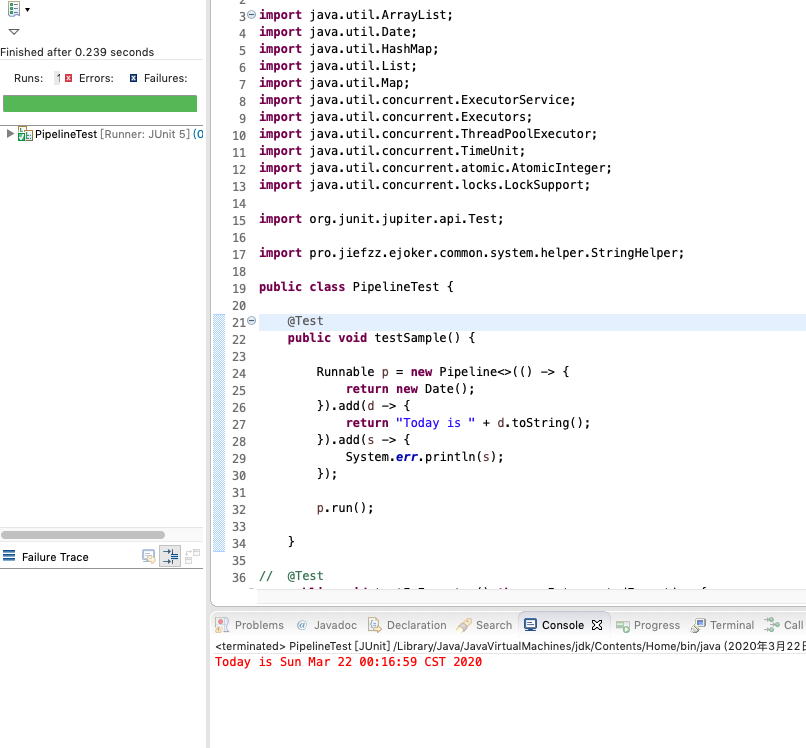Click the red Errors icon
The image size is (806, 748).
click(x=68, y=78)
